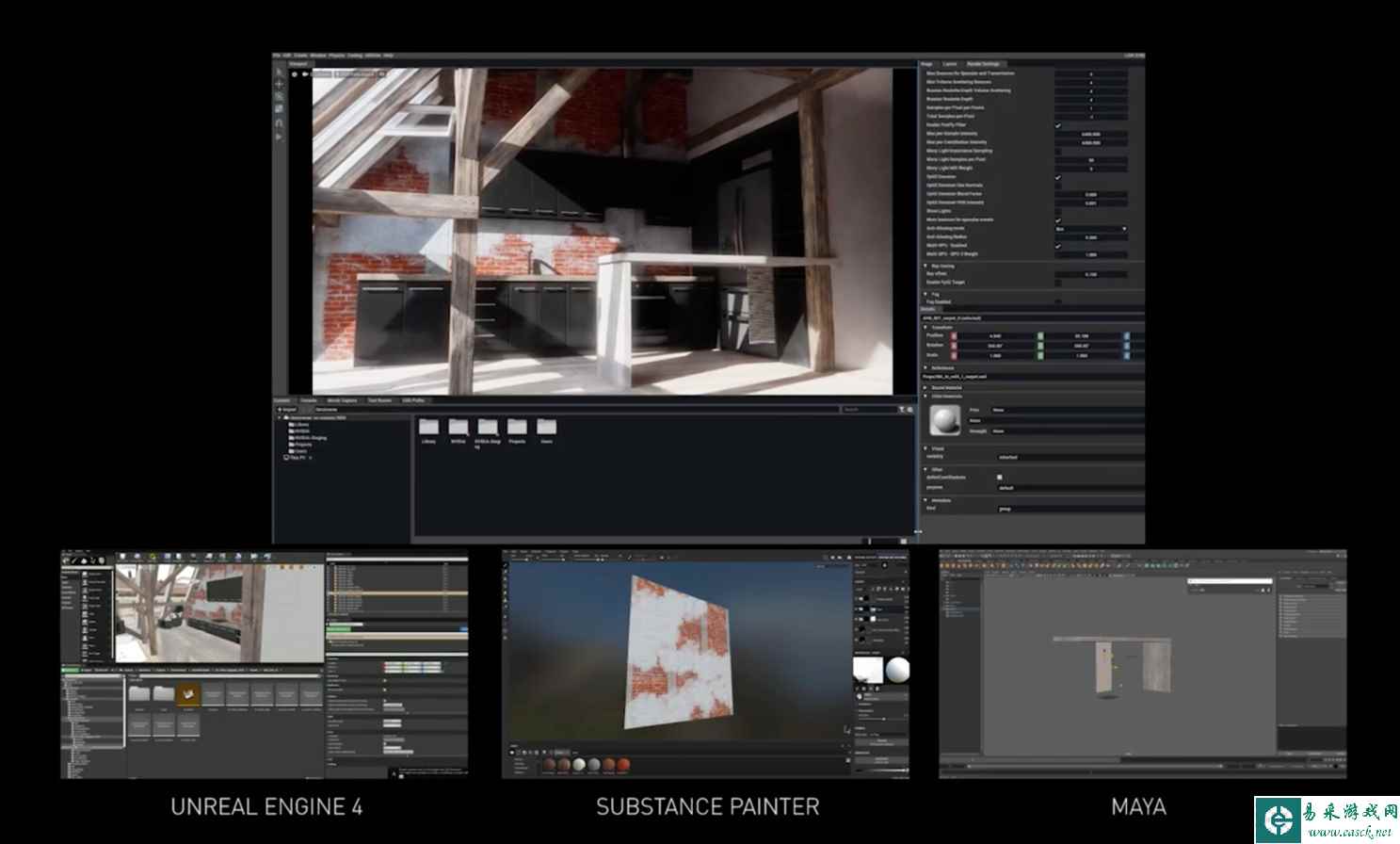The width and height of the screenshot is (1400, 844).
Task: Toggle Many-Light Importance Sampling checkbox
Action: pyautogui.click(x=1057, y=151)
